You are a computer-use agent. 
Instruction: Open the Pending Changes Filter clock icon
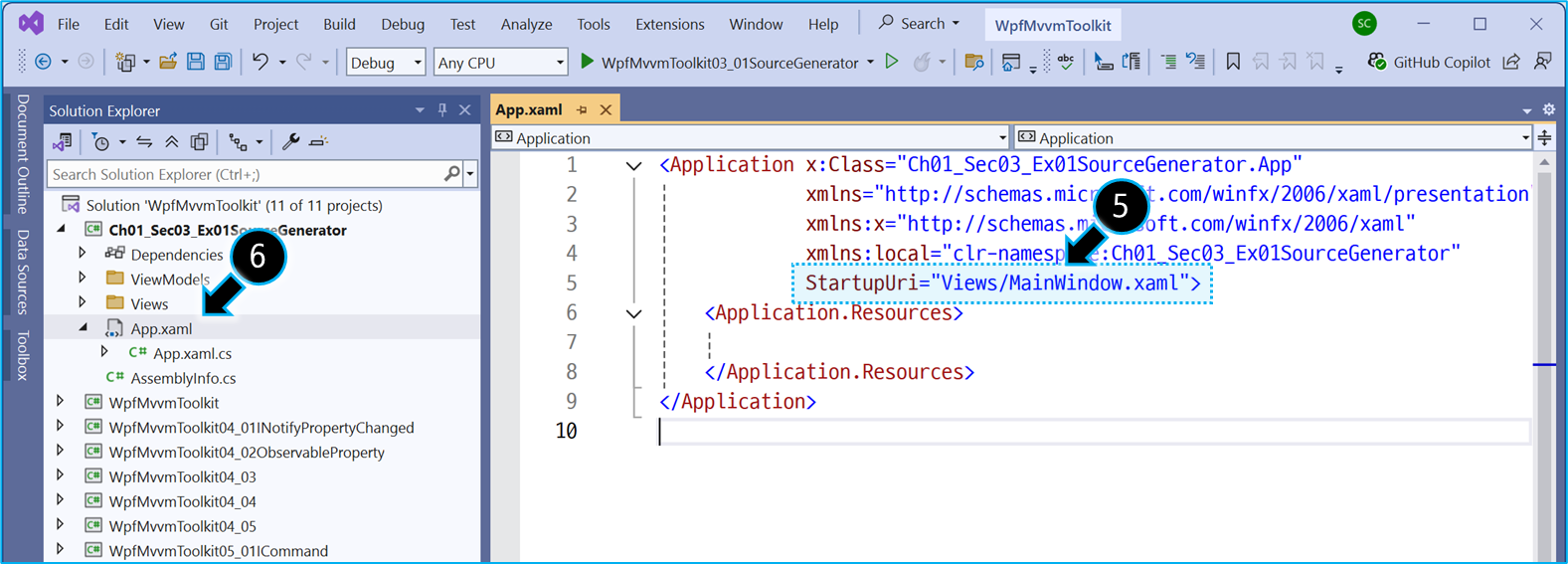[x=100, y=142]
